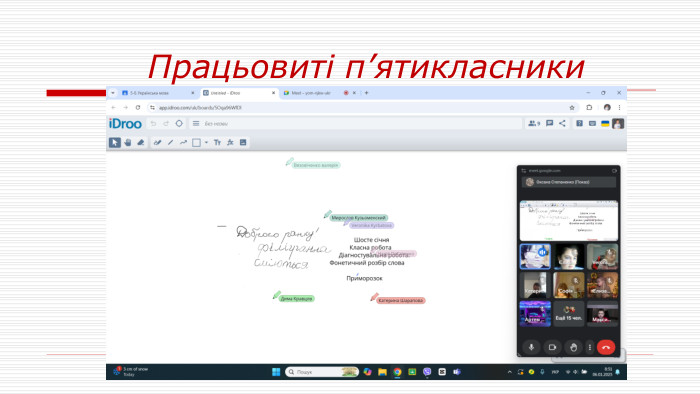Open a new browser tab
Screen dimensions: 700x394
[x=367, y=93]
